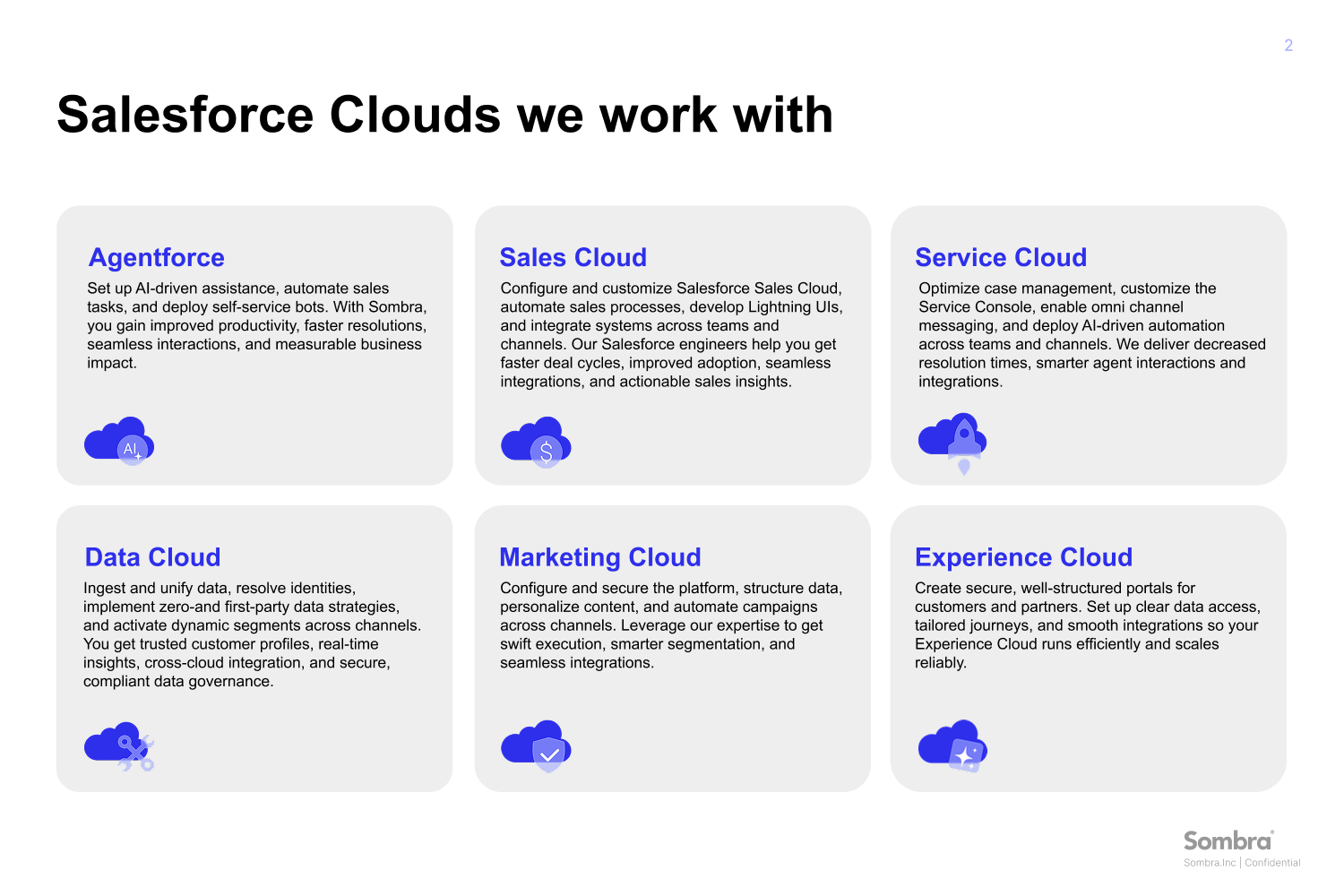Viewport: 1344px width, 896px height.
Task: Click the Data Cloud wrench tools icon
Action: pos(119,746)
